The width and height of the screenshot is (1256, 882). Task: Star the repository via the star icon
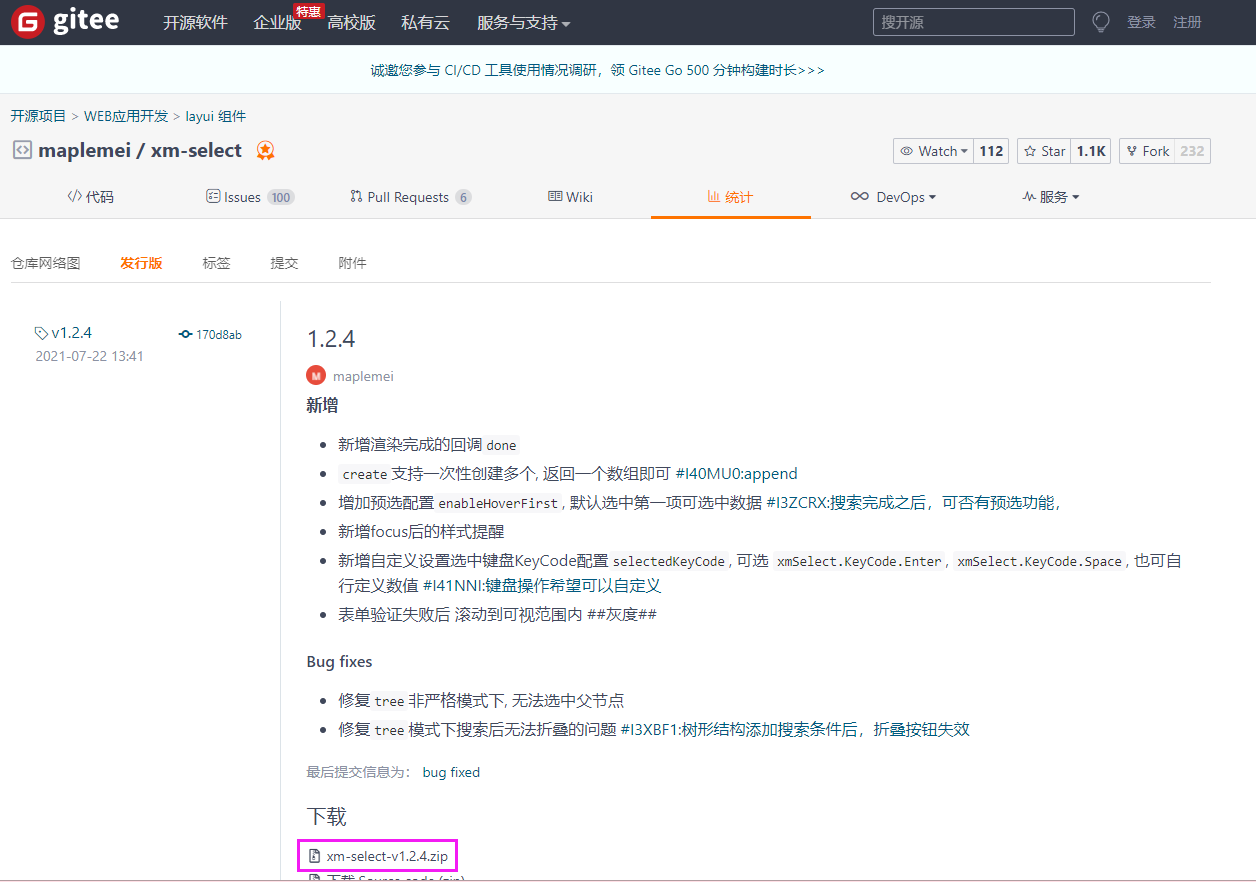tap(1029, 150)
